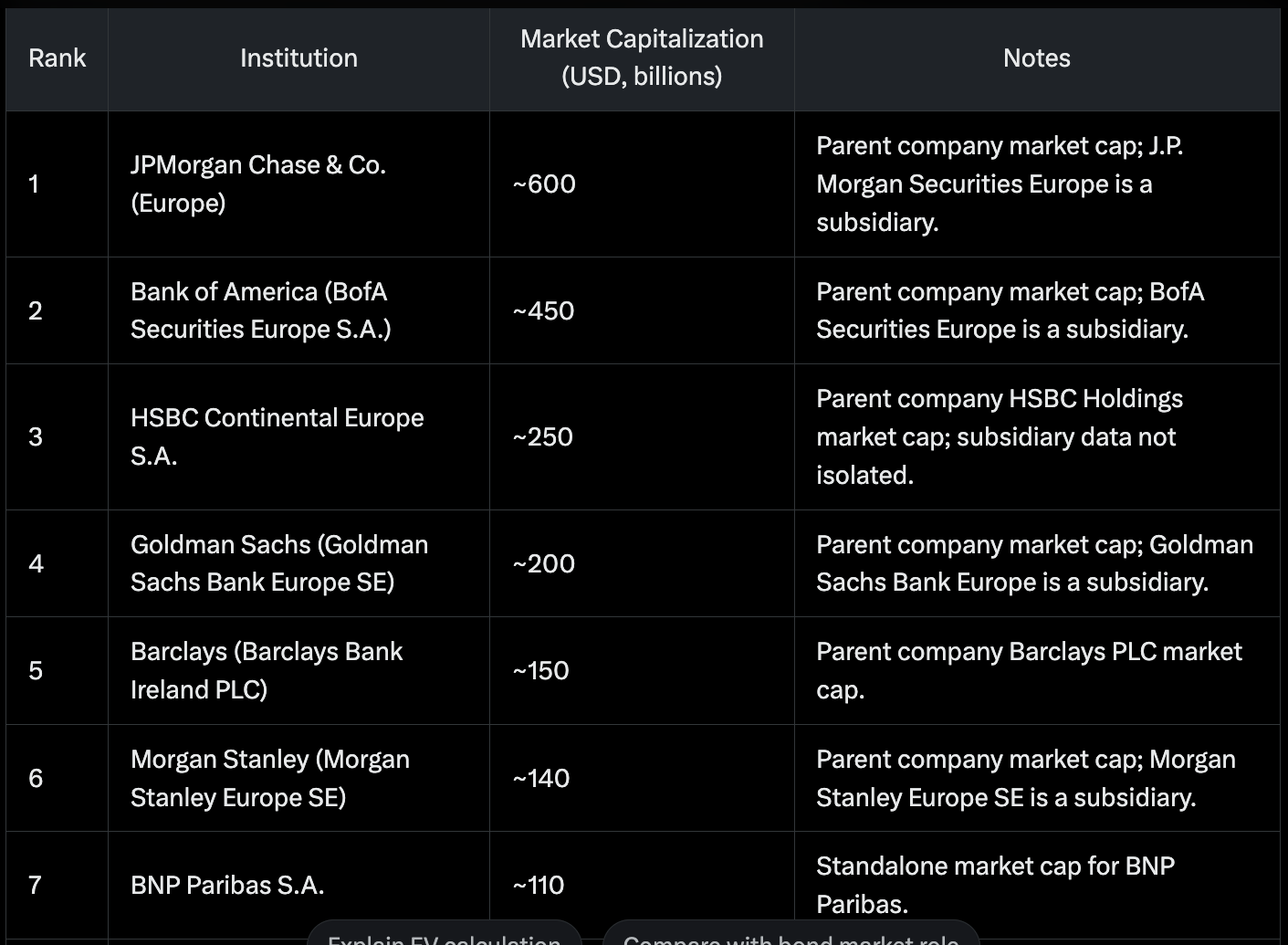
Task: Click the Institution column header
Action: click(298, 58)
